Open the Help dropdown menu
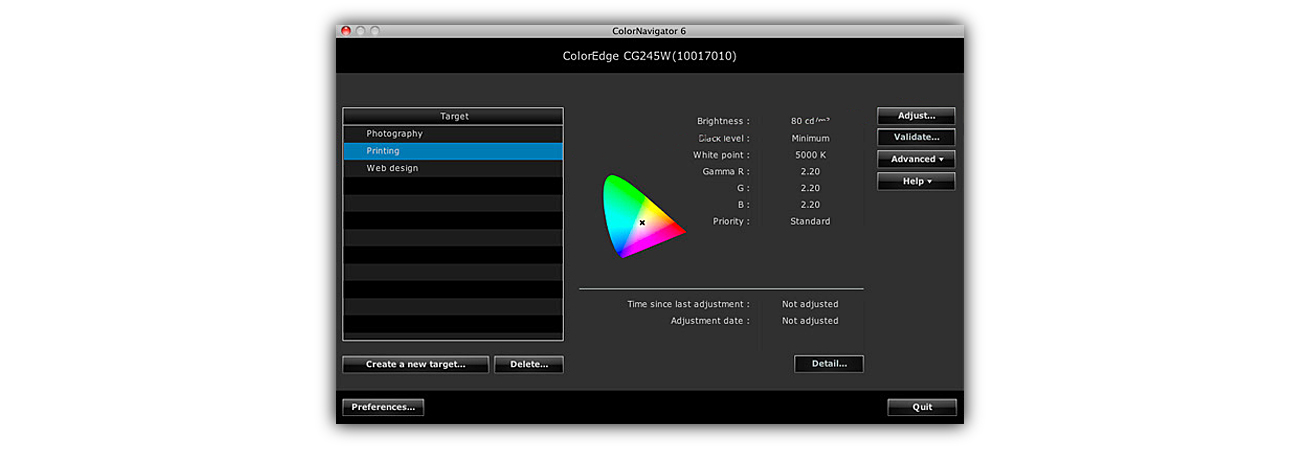Screen dimensions: 1300x450 (x=916, y=181)
